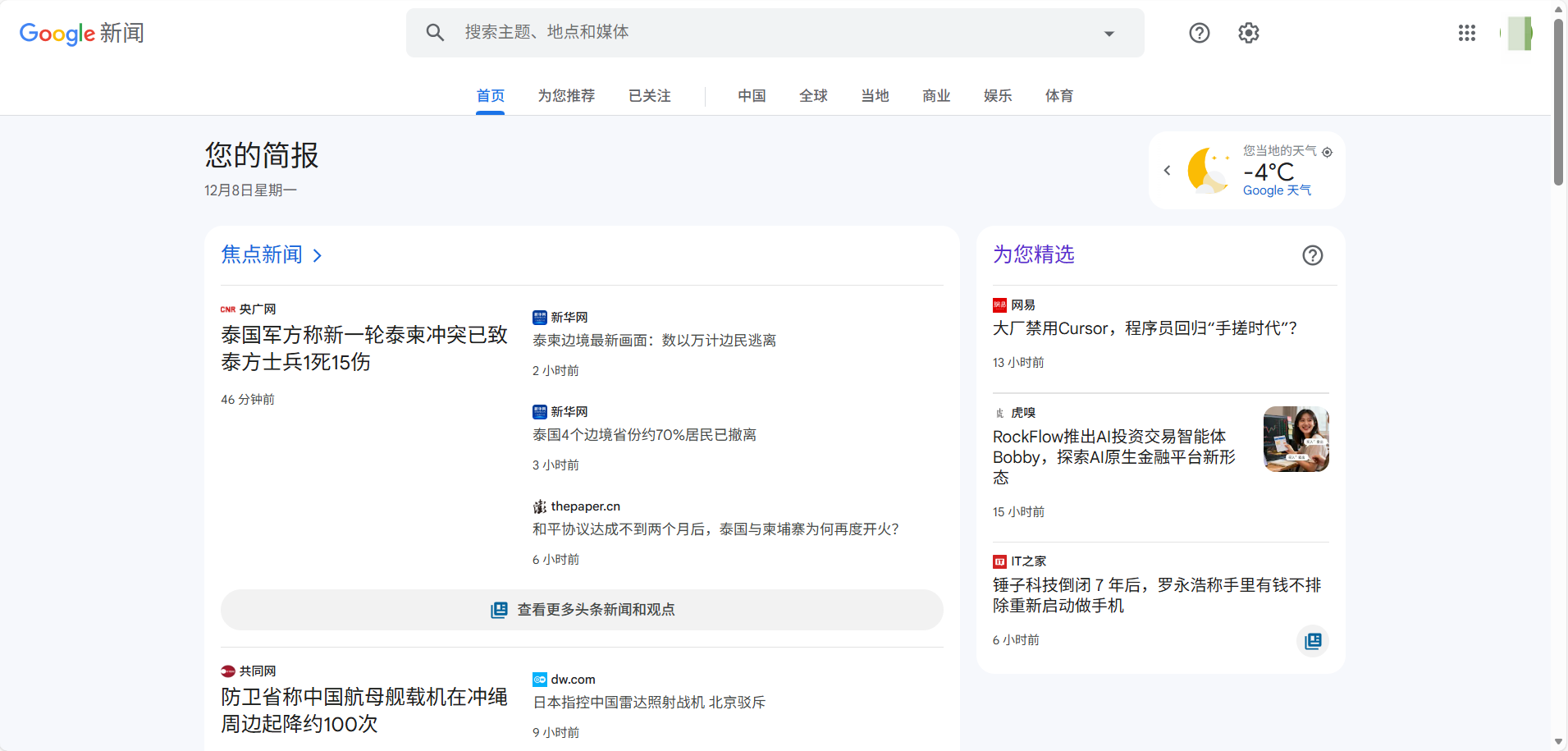
Task: Open the settings gear icon
Action: [x=1248, y=33]
